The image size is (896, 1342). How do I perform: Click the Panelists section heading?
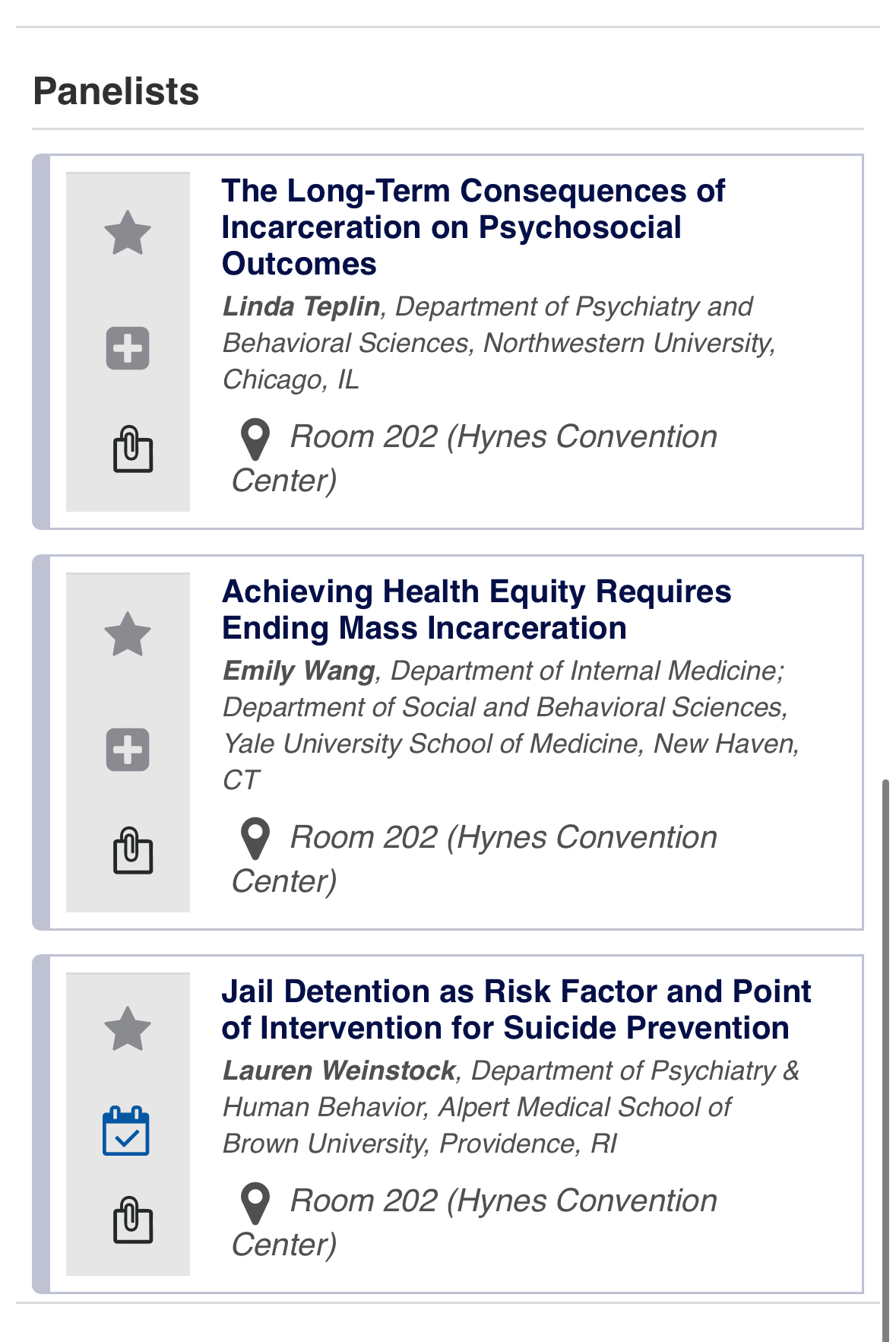coord(116,91)
